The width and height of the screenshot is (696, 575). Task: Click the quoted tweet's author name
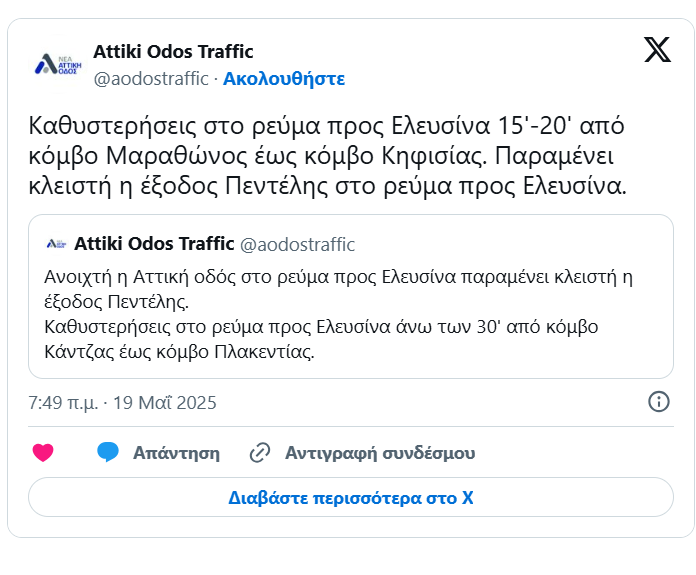(x=154, y=244)
